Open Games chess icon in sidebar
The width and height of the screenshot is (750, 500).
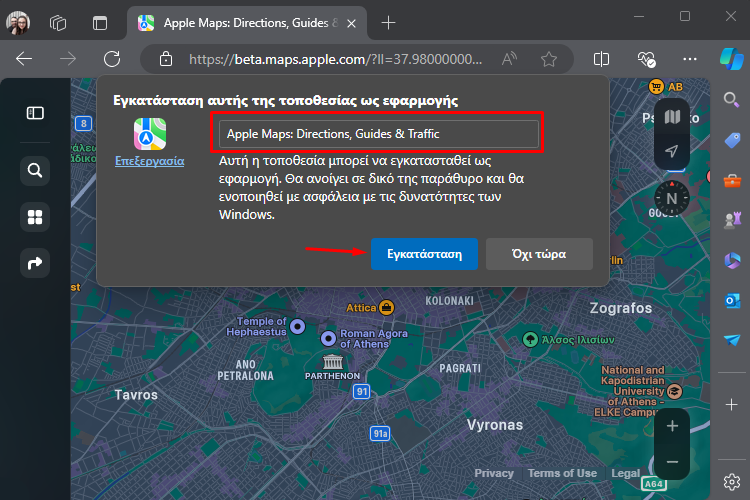[732, 221]
